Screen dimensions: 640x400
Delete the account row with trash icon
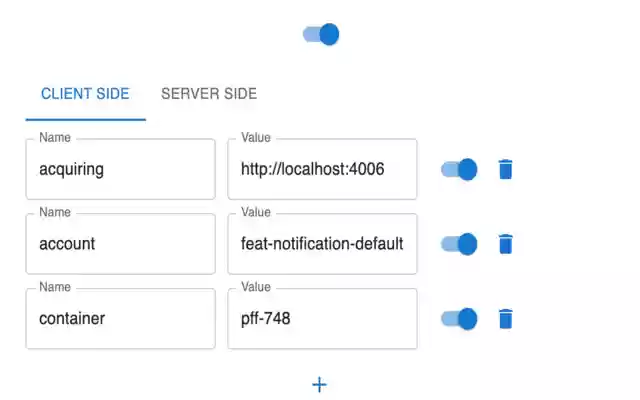click(x=505, y=244)
